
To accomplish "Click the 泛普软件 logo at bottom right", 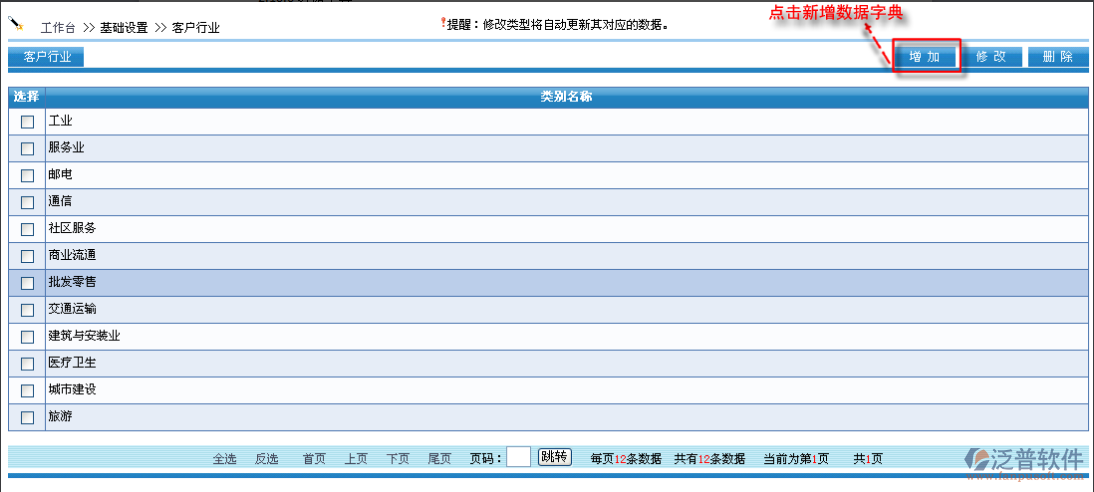I will [1025, 460].
